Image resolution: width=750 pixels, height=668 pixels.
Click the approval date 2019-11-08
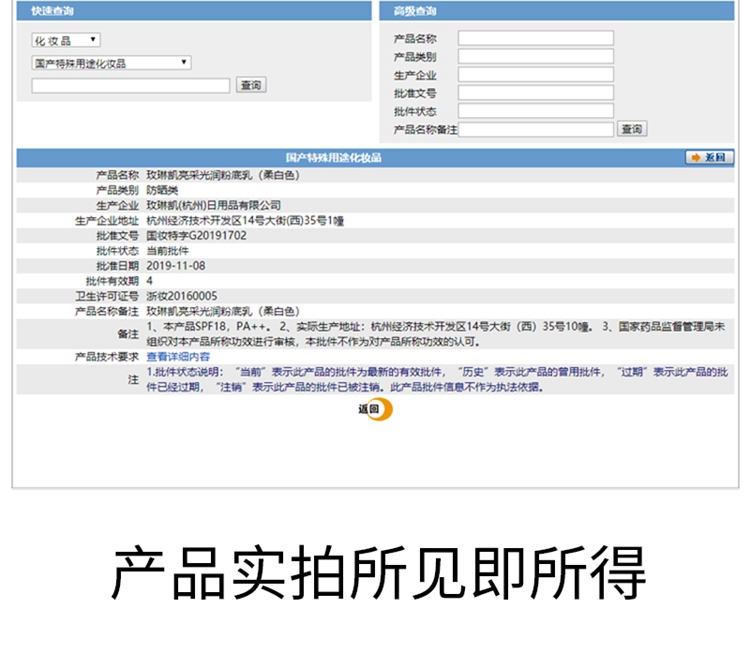[x=176, y=266]
